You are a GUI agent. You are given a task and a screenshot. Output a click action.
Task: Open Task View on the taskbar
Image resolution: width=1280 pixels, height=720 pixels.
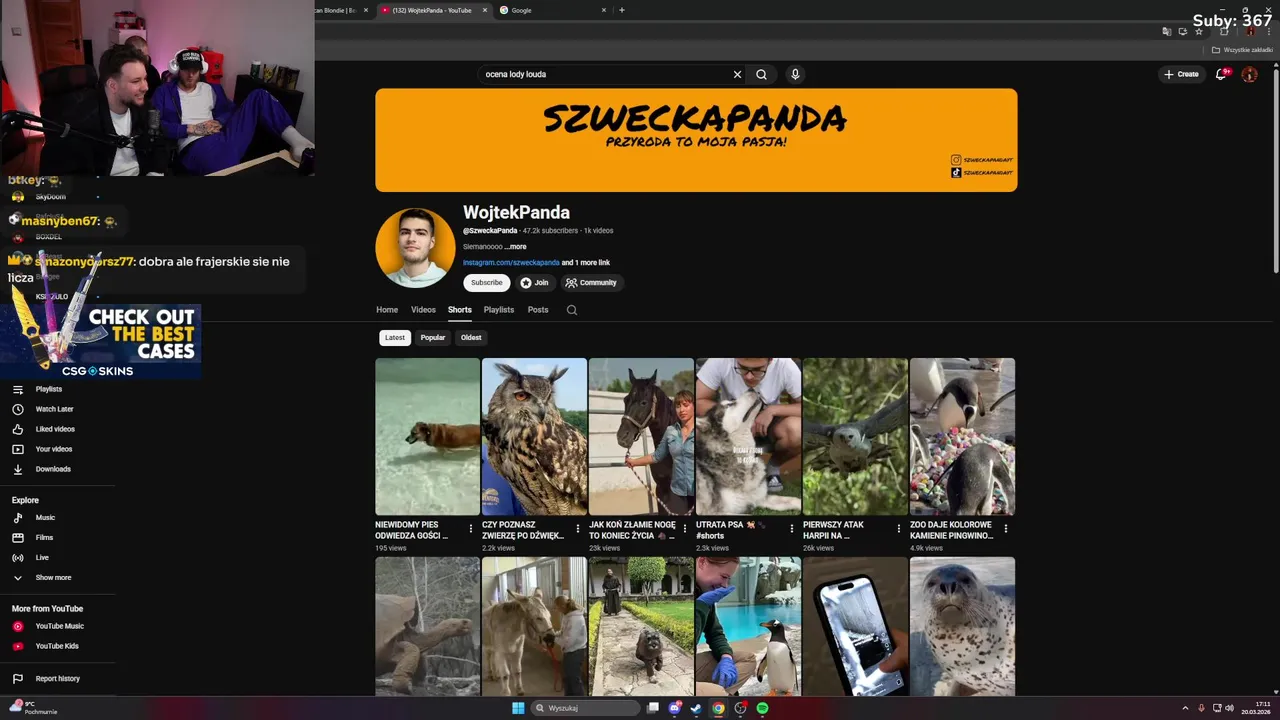[x=653, y=708]
